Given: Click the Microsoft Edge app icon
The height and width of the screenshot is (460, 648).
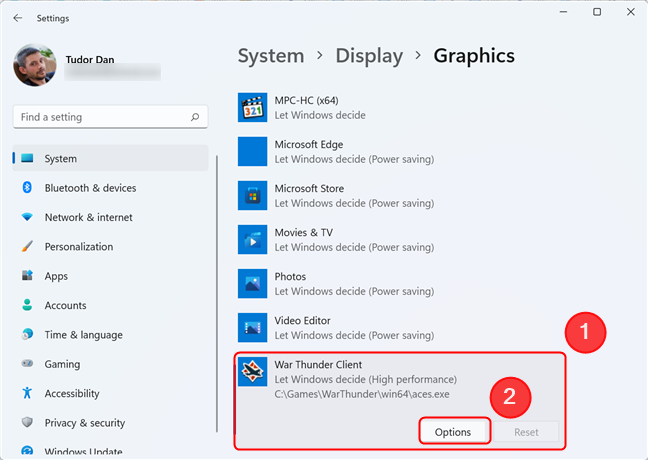Looking at the screenshot, I should [x=253, y=152].
